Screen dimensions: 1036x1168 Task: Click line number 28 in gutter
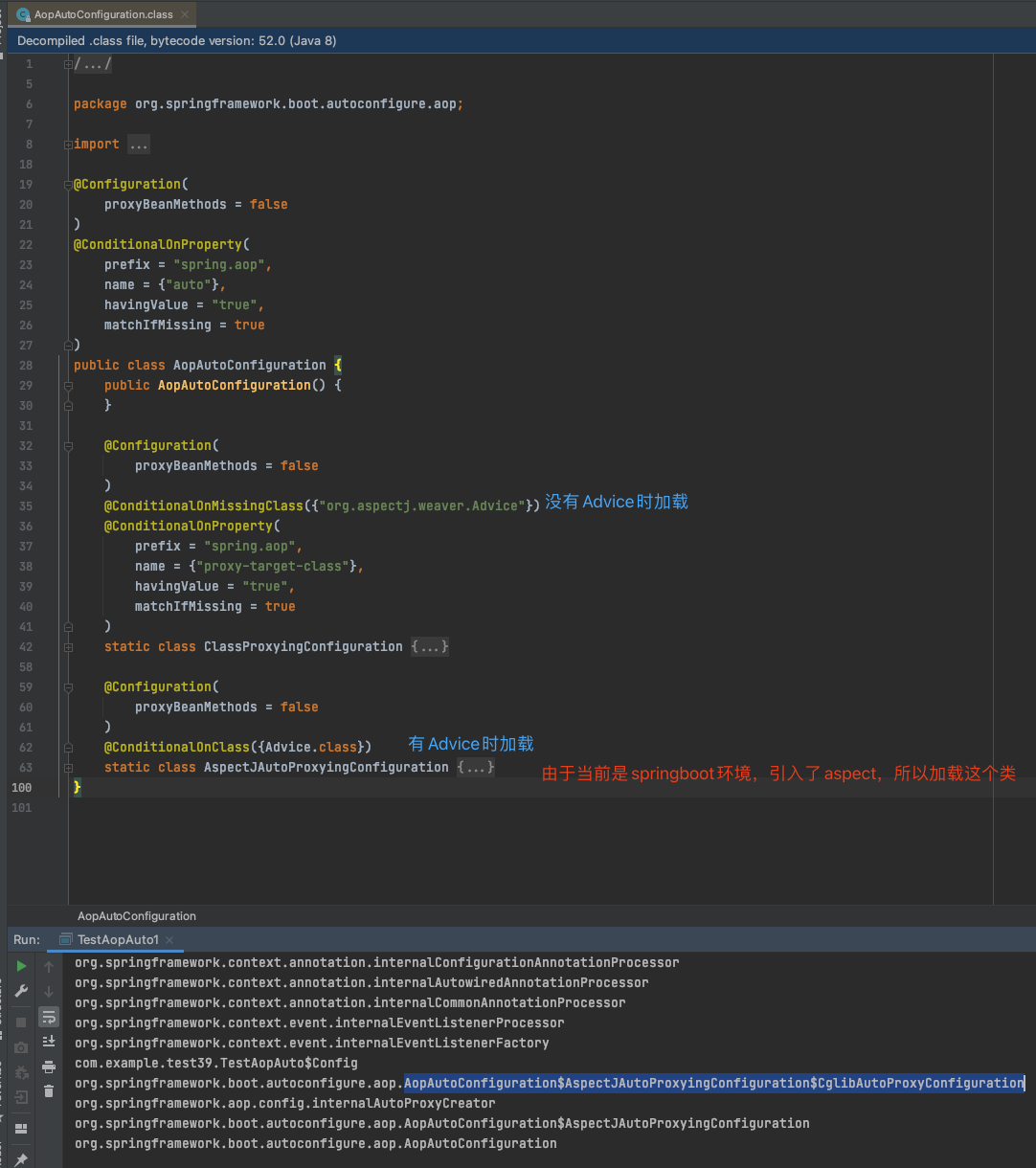tap(25, 366)
